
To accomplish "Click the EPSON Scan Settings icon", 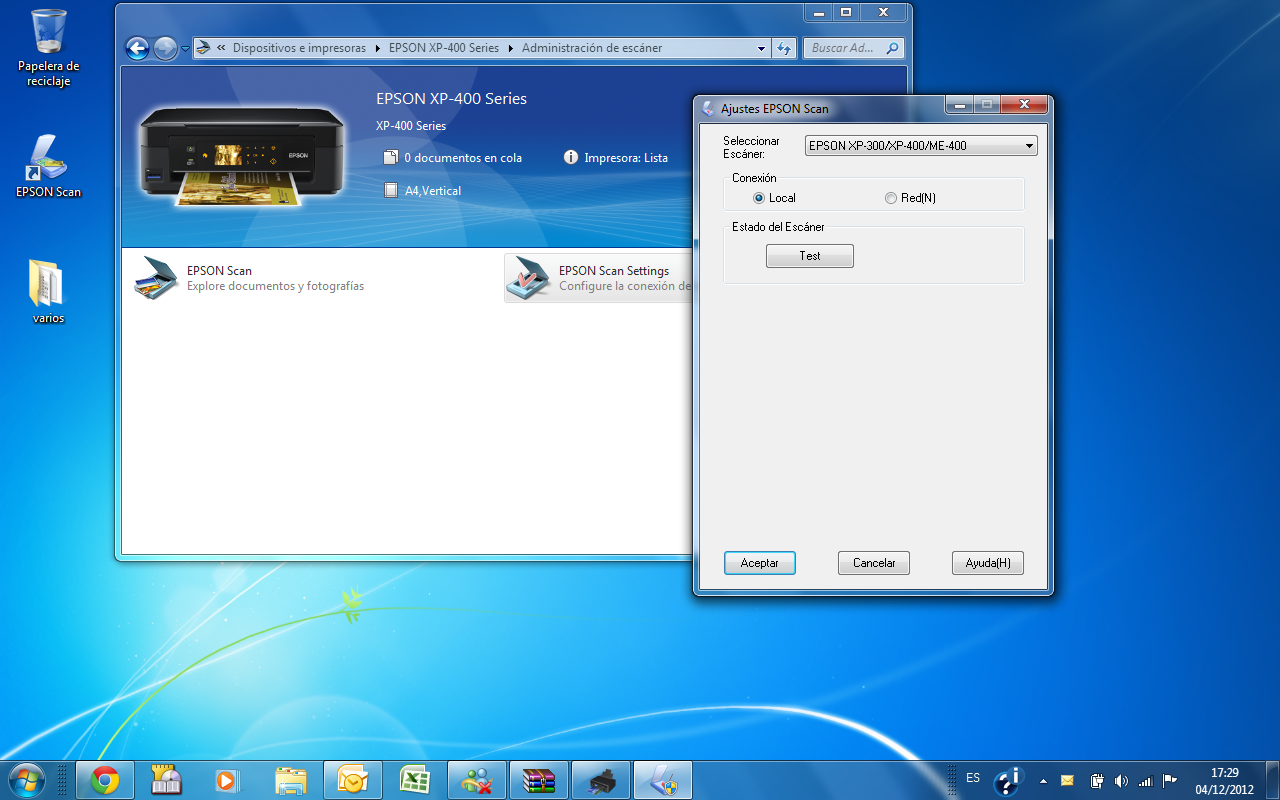I will pos(528,278).
